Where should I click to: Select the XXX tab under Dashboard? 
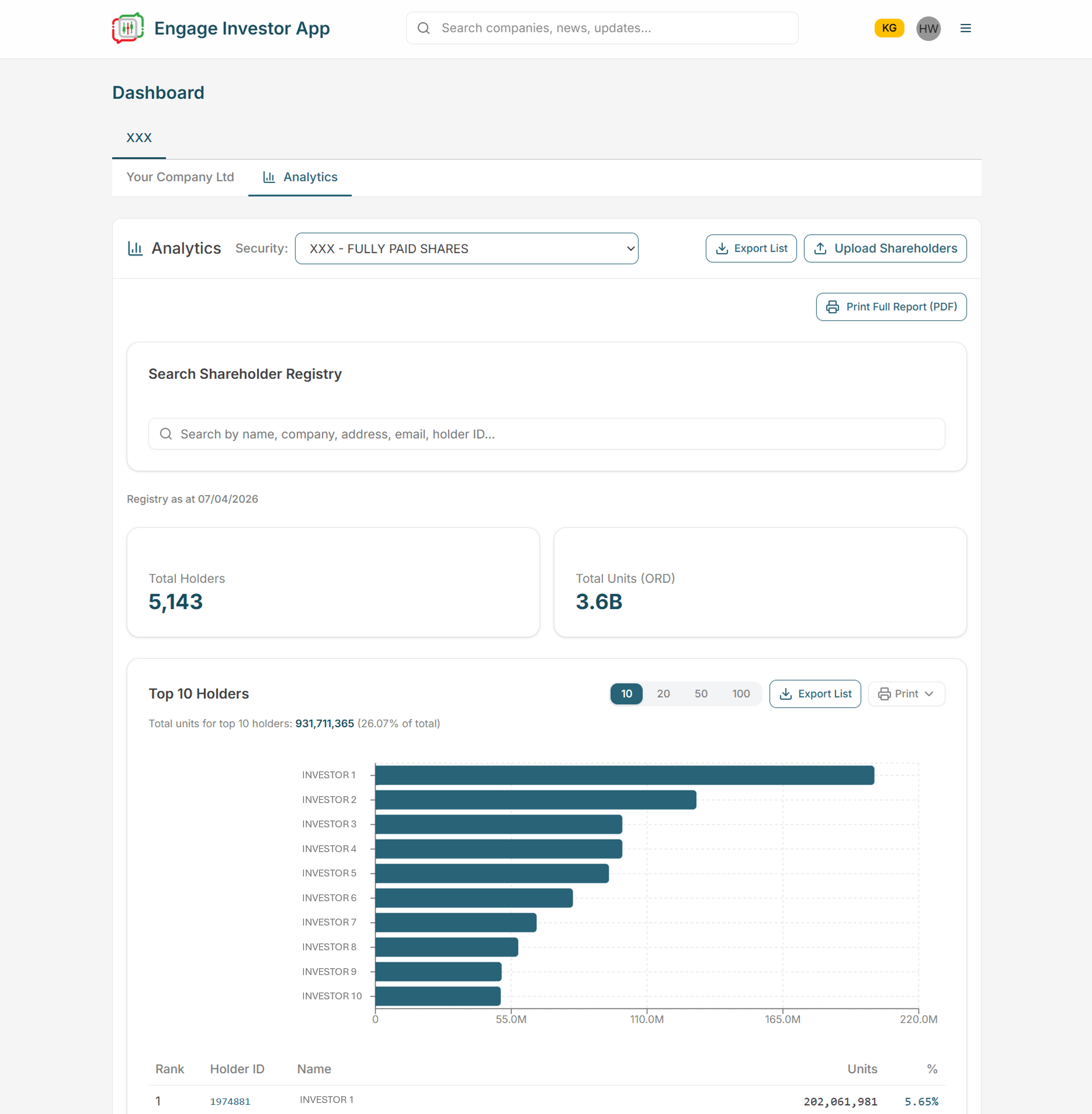click(x=138, y=138)
